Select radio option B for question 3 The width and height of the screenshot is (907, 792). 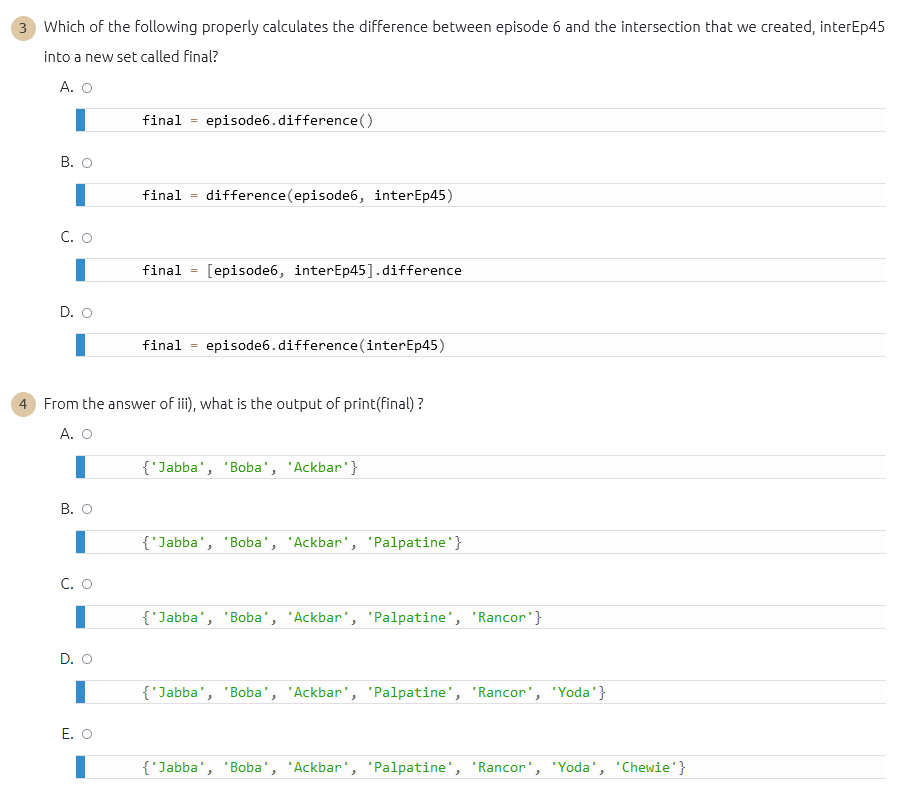86,162
